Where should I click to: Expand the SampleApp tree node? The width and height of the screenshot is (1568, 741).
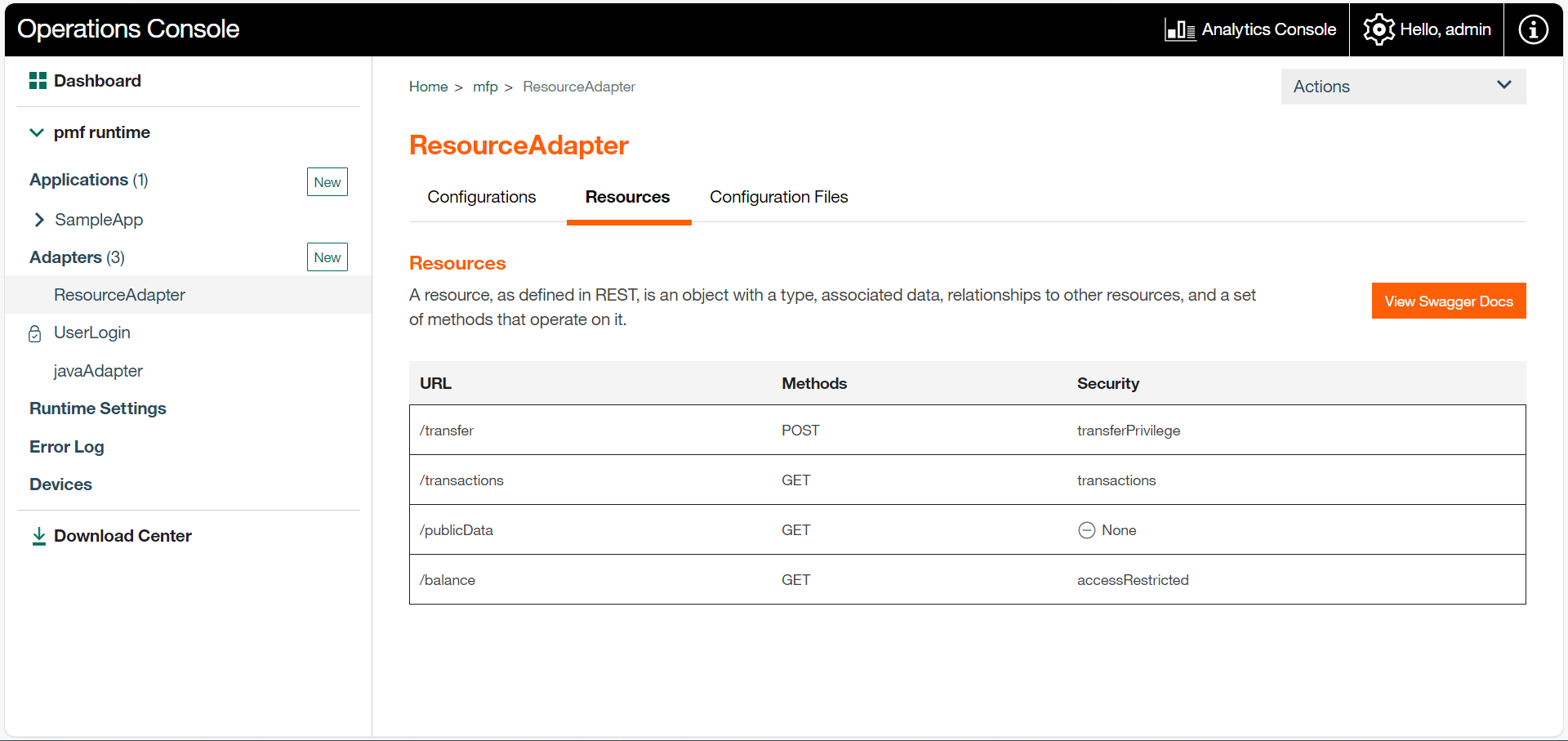tap(38, 220)
